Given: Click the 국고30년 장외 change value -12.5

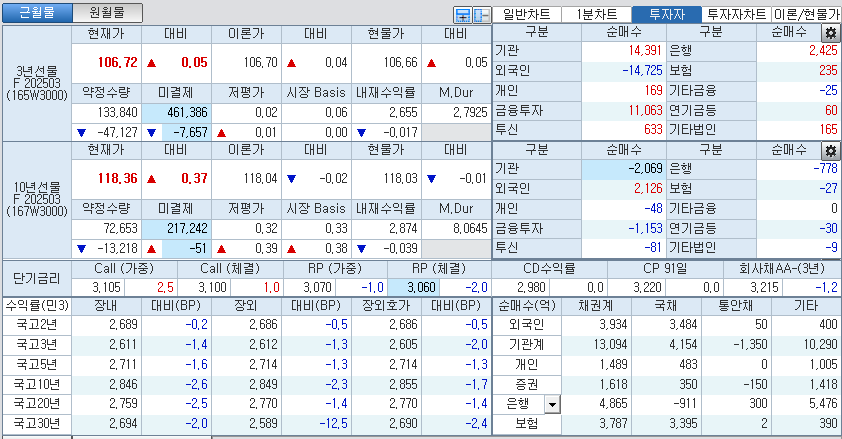Looking at the screenshot, I should pos(333,423).
